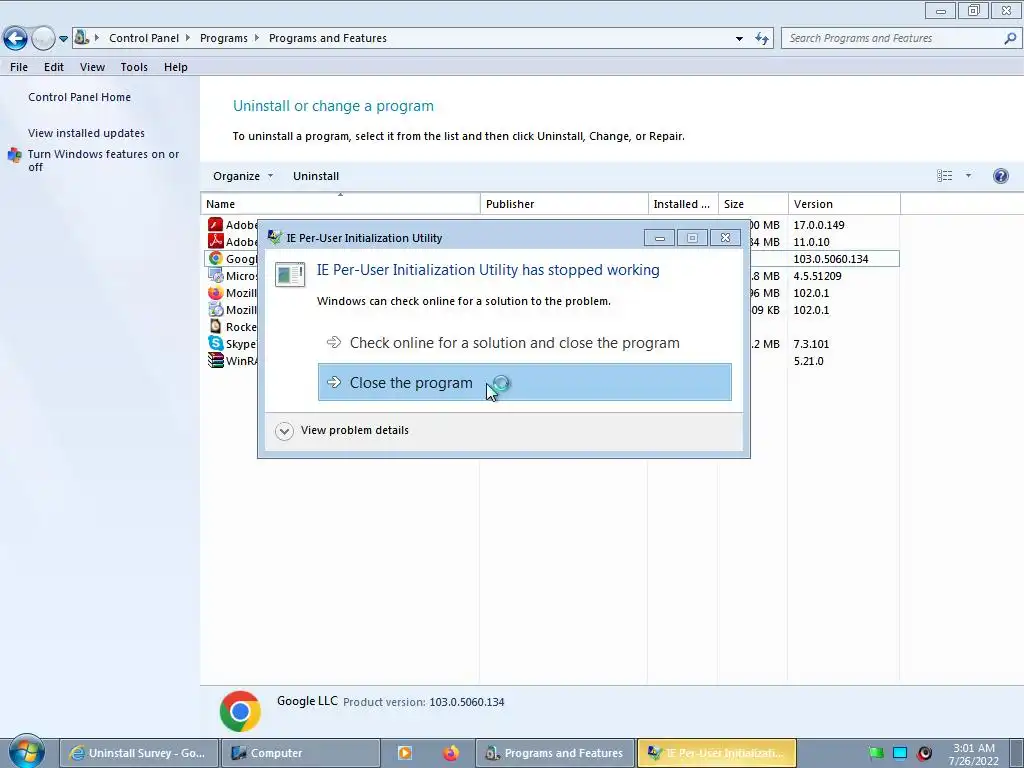This screenshot has height=768, width=1024.
Task: Click the Windows features shield icon
Action: (14, 155)
